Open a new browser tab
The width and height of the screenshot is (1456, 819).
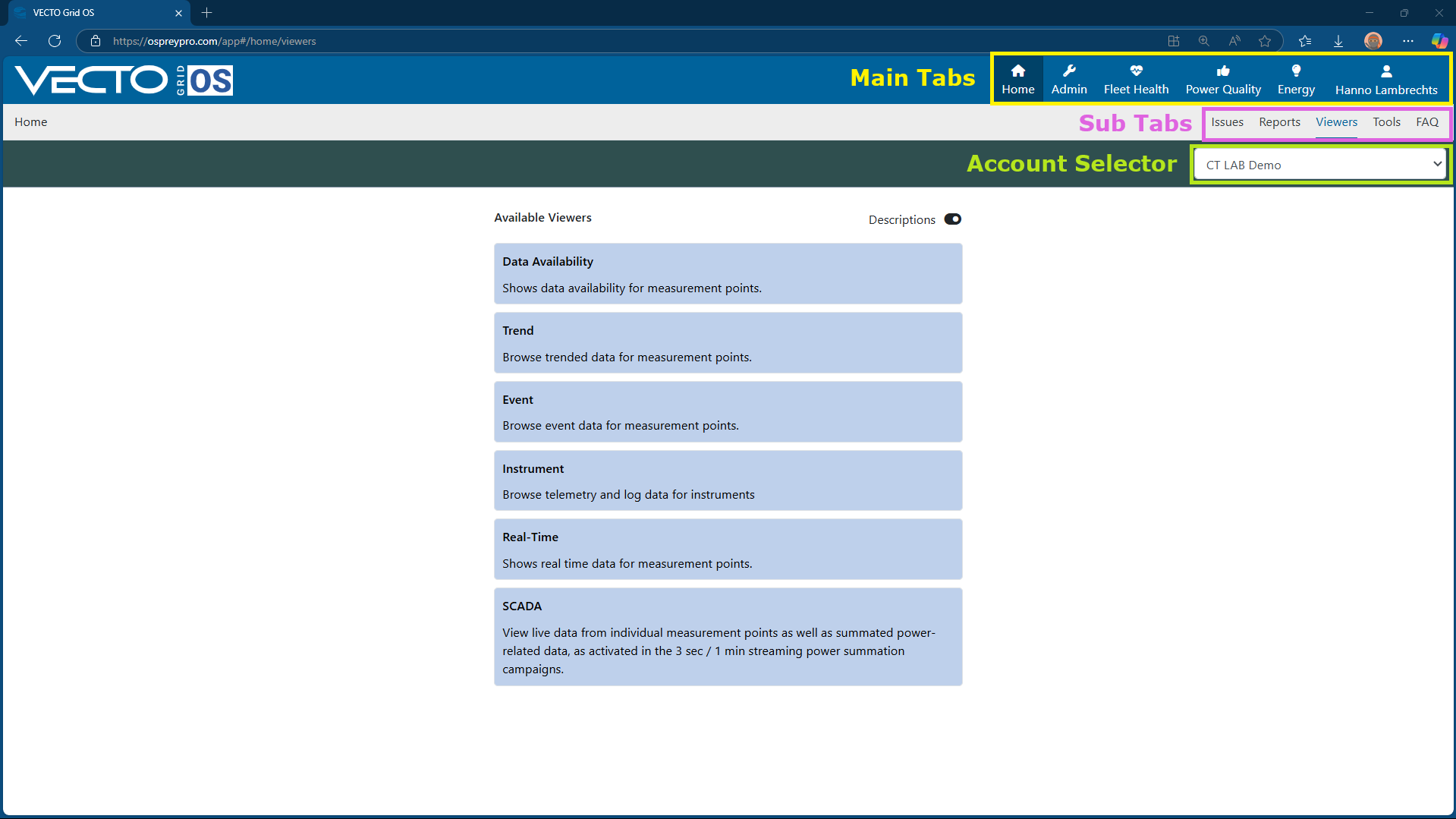point(206,13)
